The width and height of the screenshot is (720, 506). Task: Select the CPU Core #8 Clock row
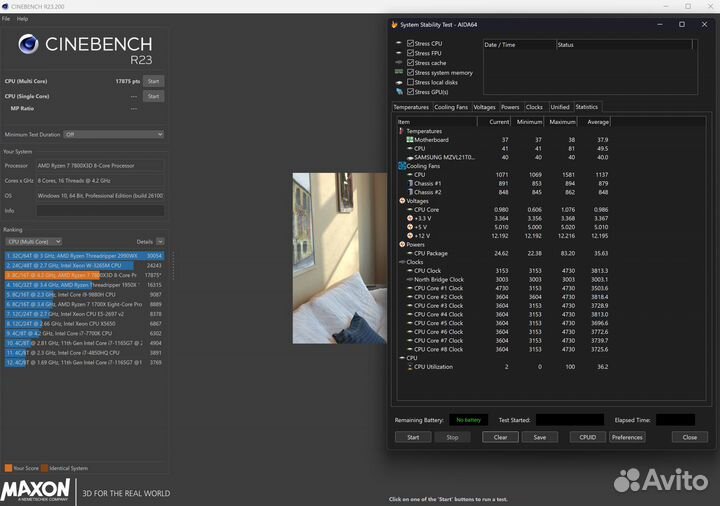[504, 349]
